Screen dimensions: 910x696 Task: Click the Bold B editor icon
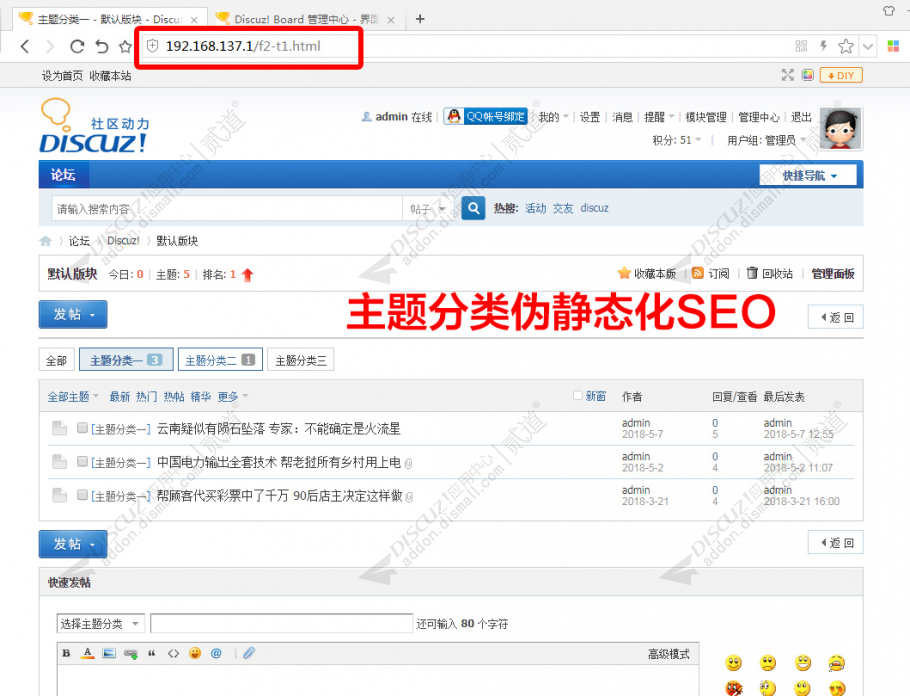click(x=66, y=654)
